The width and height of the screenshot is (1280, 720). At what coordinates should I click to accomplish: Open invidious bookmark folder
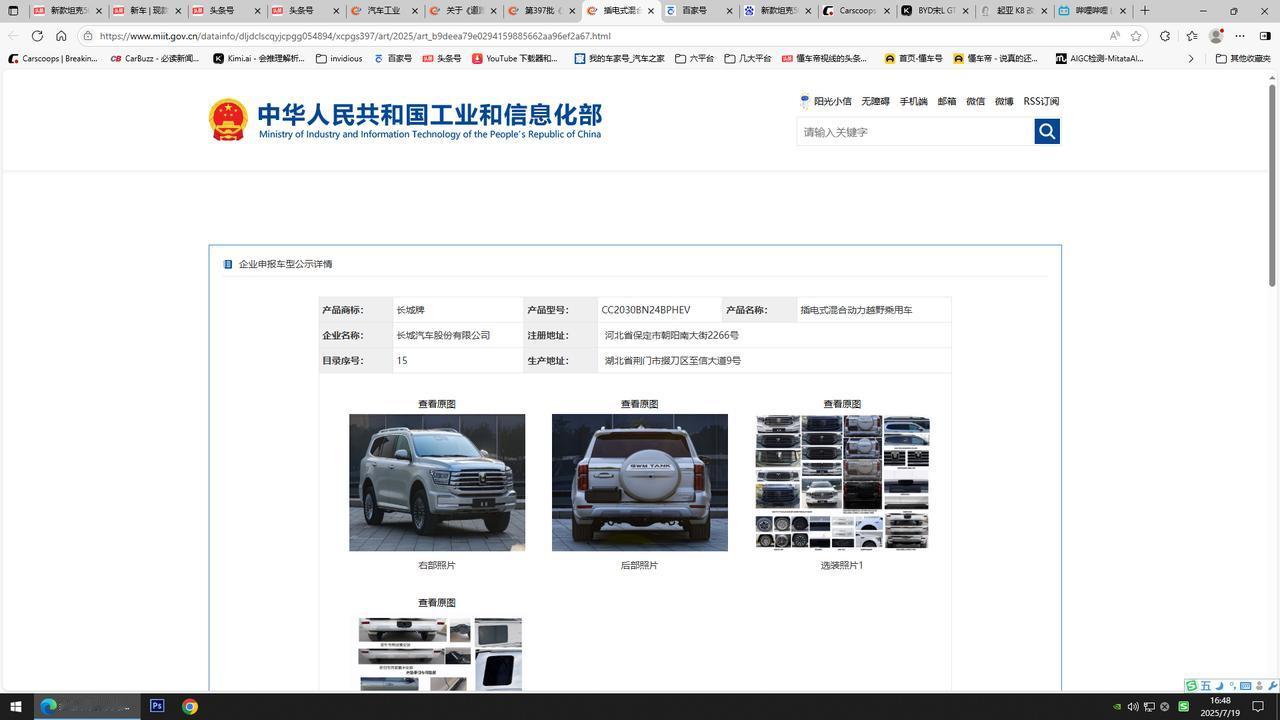click(x=339, y=58)
